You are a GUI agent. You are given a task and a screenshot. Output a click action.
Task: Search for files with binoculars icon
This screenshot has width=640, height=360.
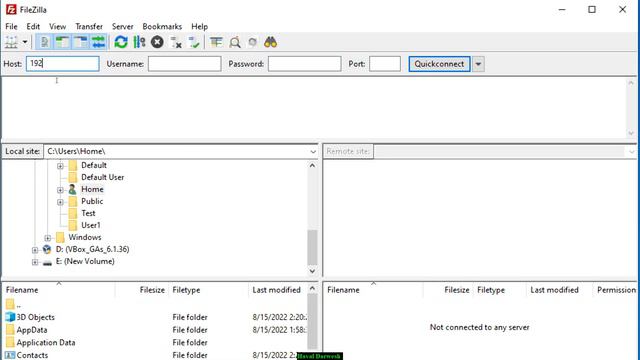coord(271,42)
